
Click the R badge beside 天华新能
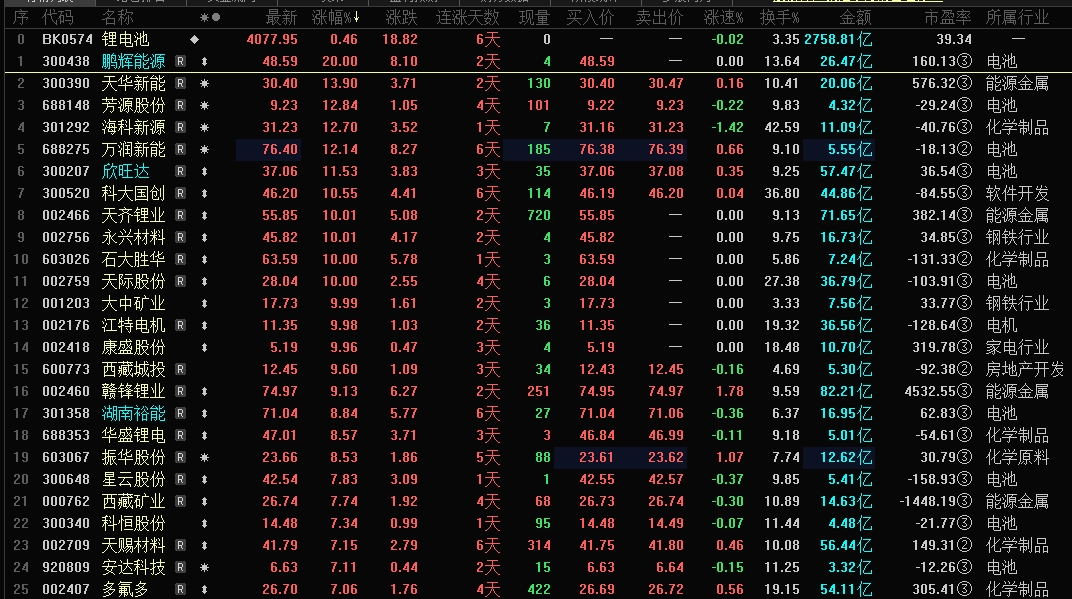pyautogui.click(x=180, y=83)
